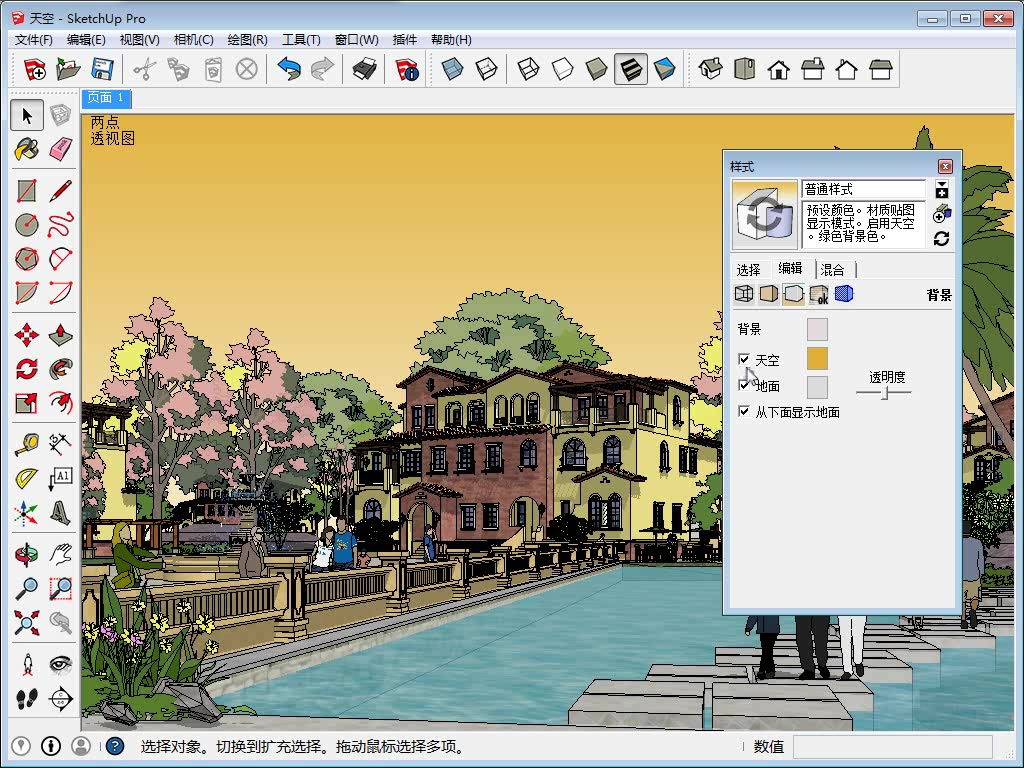Activate the Move tool
This screenshot has width=1024, height=768.
(27, 335)
